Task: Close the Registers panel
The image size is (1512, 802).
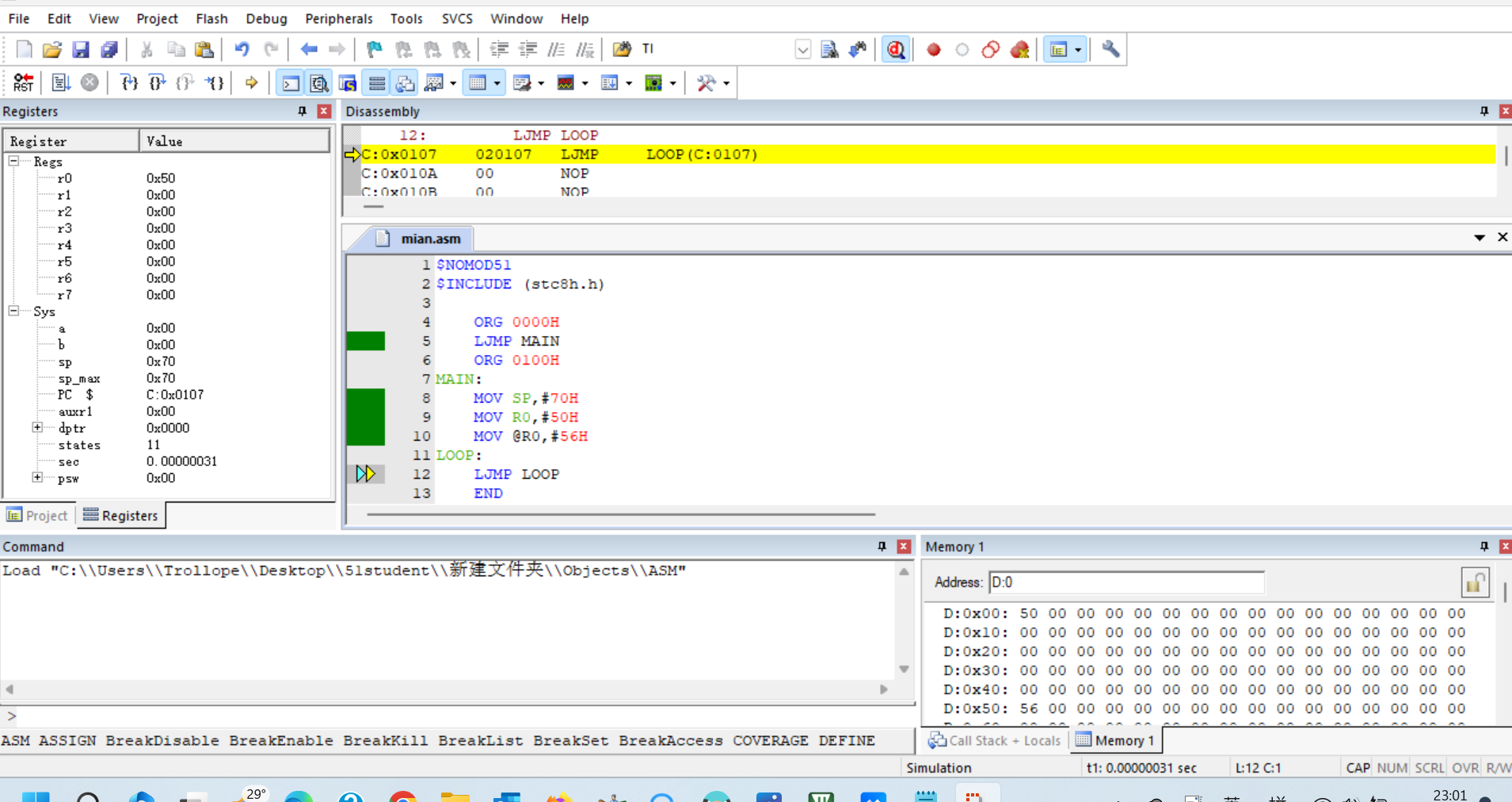Action: [x=324, y=111]
